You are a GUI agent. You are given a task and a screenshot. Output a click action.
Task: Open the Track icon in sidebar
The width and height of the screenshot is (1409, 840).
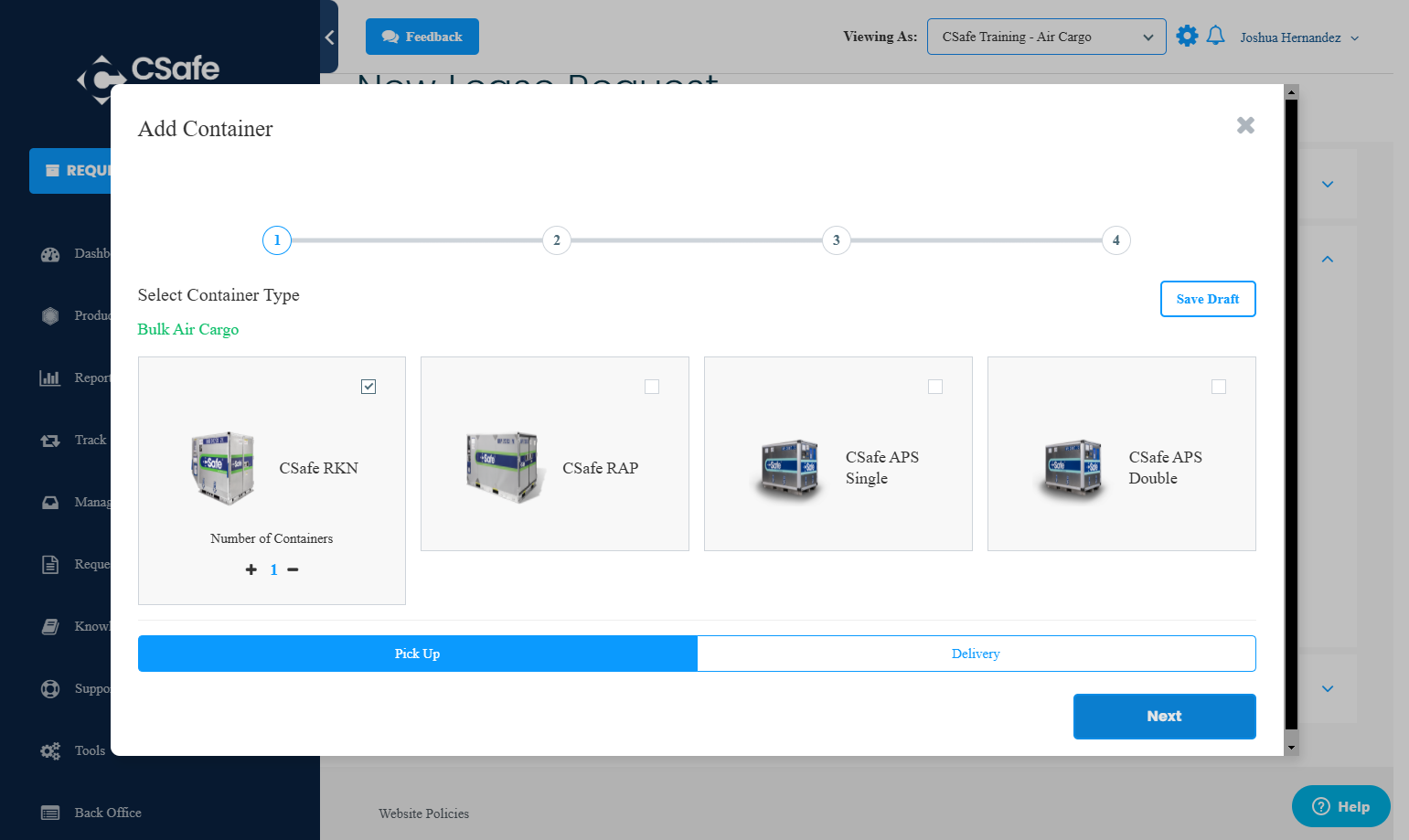pyautogui.click(x=50, y=441)
